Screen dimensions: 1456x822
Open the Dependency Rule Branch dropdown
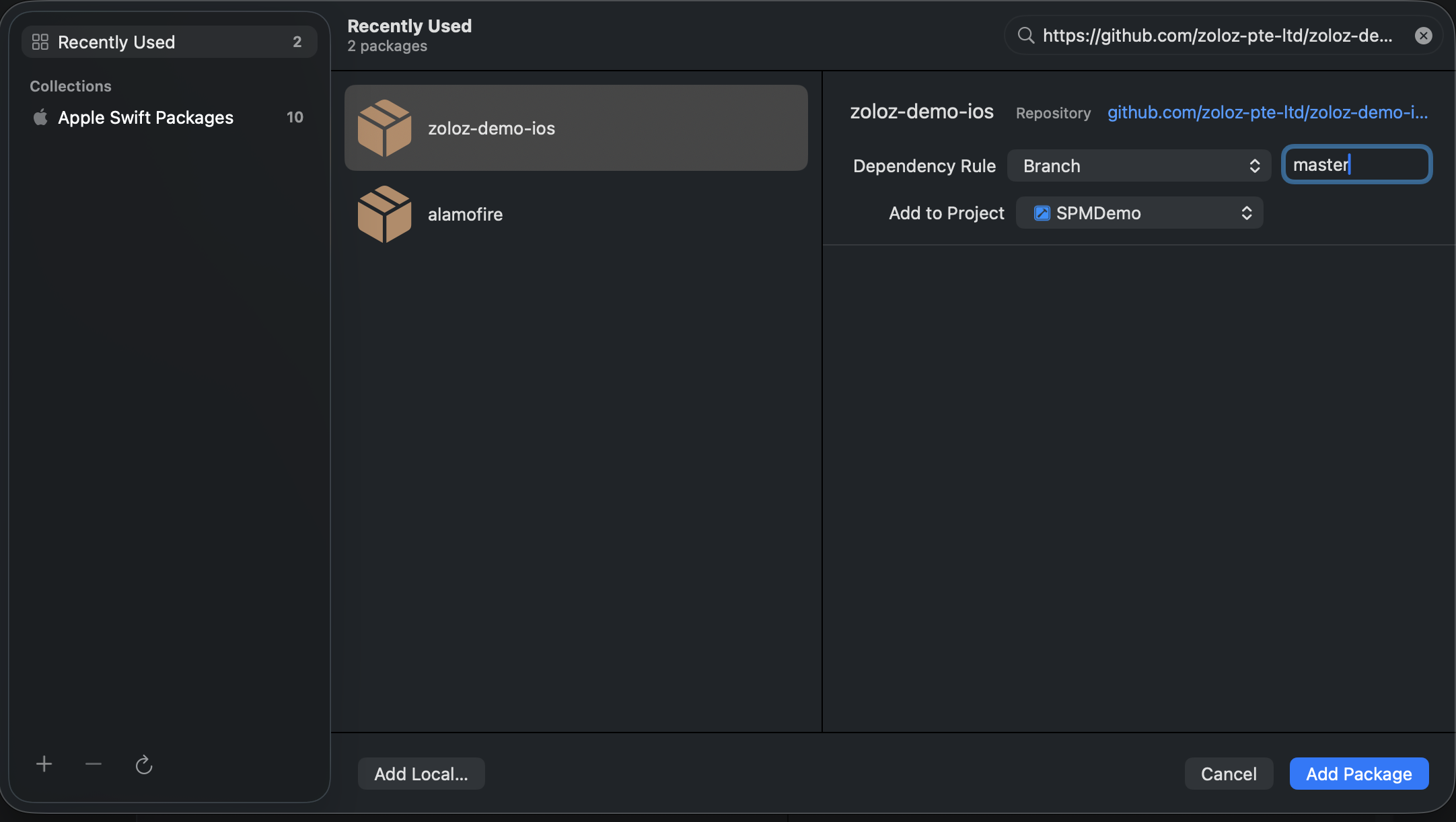pyautogui.click(x=1138, y=166)
